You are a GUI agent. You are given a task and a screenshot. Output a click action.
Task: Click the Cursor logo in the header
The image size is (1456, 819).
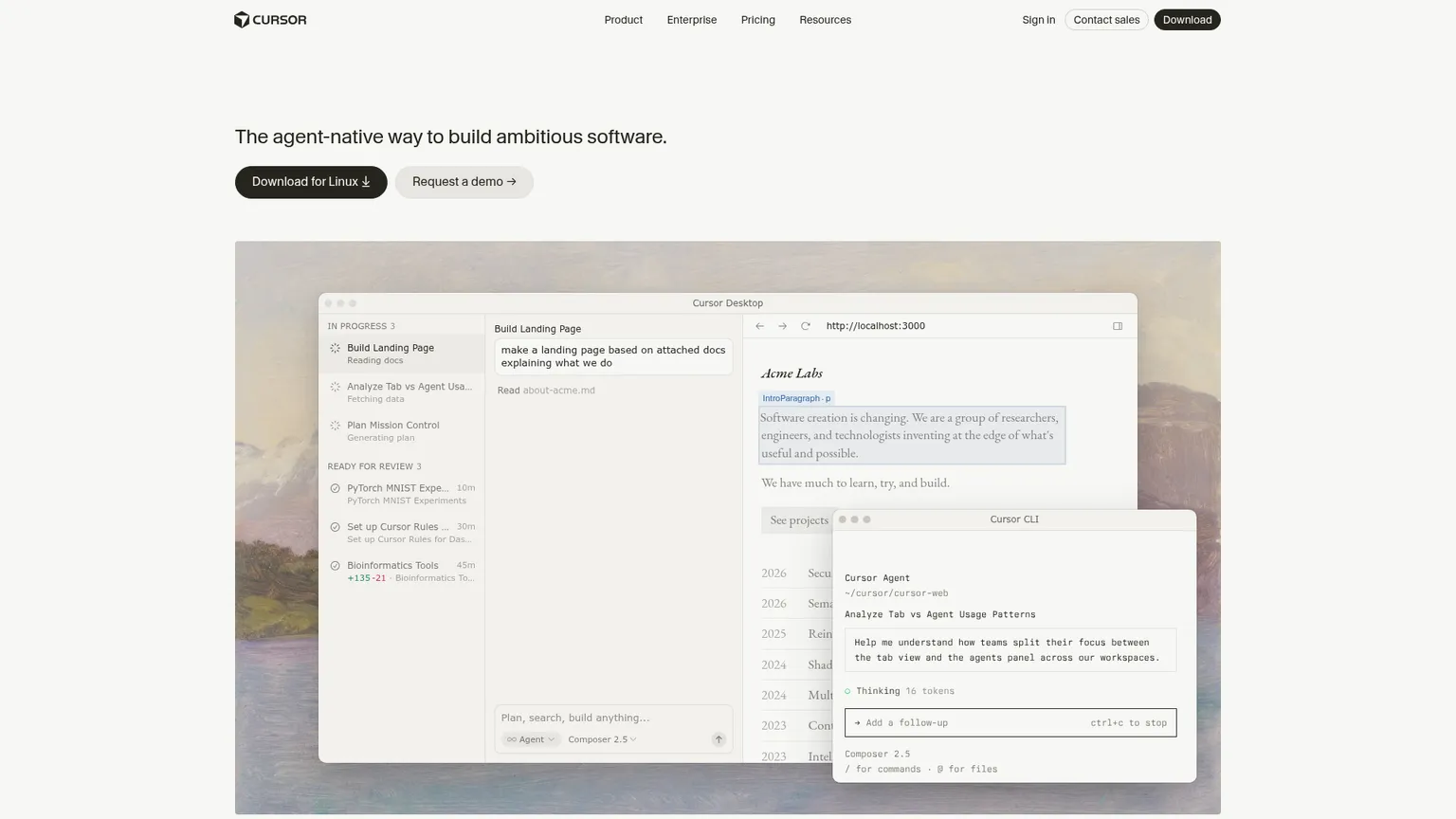(x=270, y=20)
